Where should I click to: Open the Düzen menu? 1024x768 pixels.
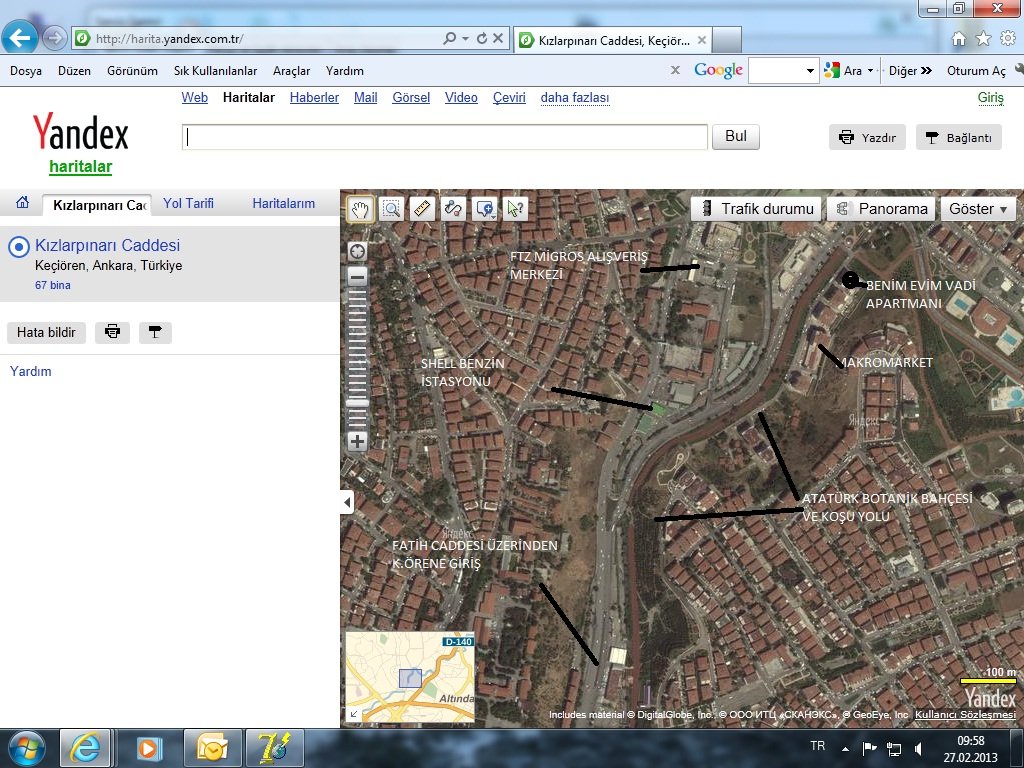pyautogui.click(x=74, y=71)
